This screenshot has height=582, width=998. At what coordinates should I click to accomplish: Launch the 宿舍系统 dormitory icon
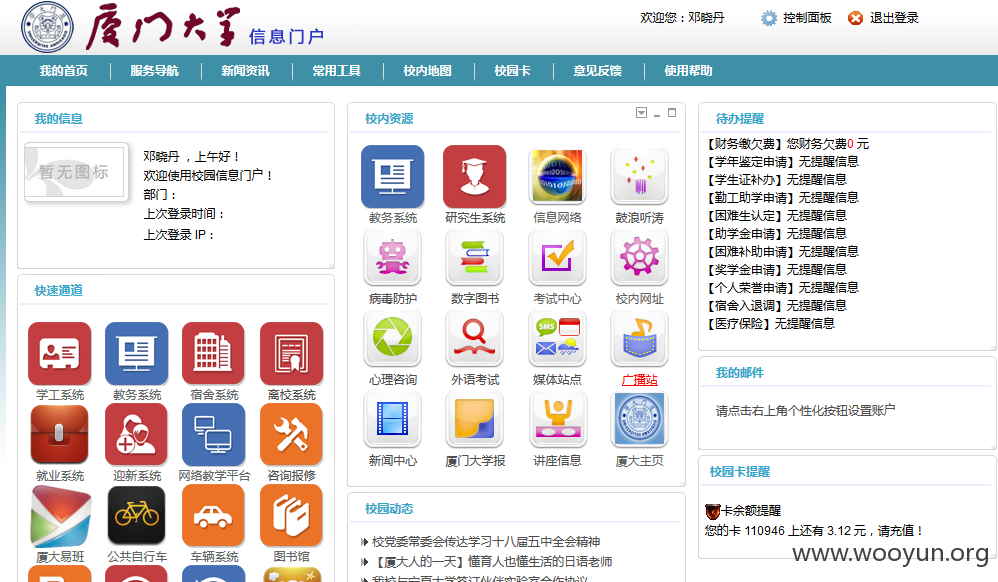(214, 354)
